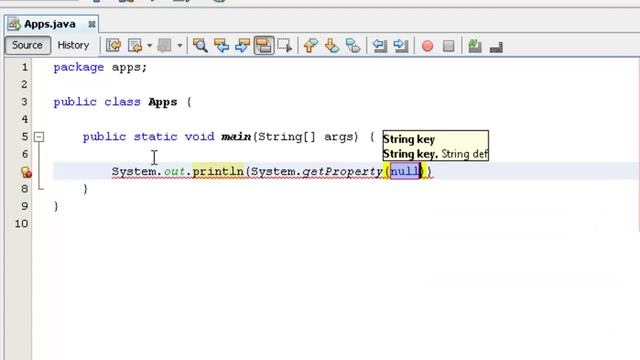
Task: Open the dropdown arrow beside the Back icon
Action: [149, 45]
